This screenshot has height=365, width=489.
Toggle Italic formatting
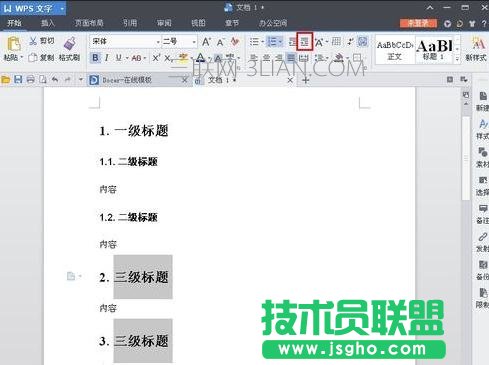point(107,58)
